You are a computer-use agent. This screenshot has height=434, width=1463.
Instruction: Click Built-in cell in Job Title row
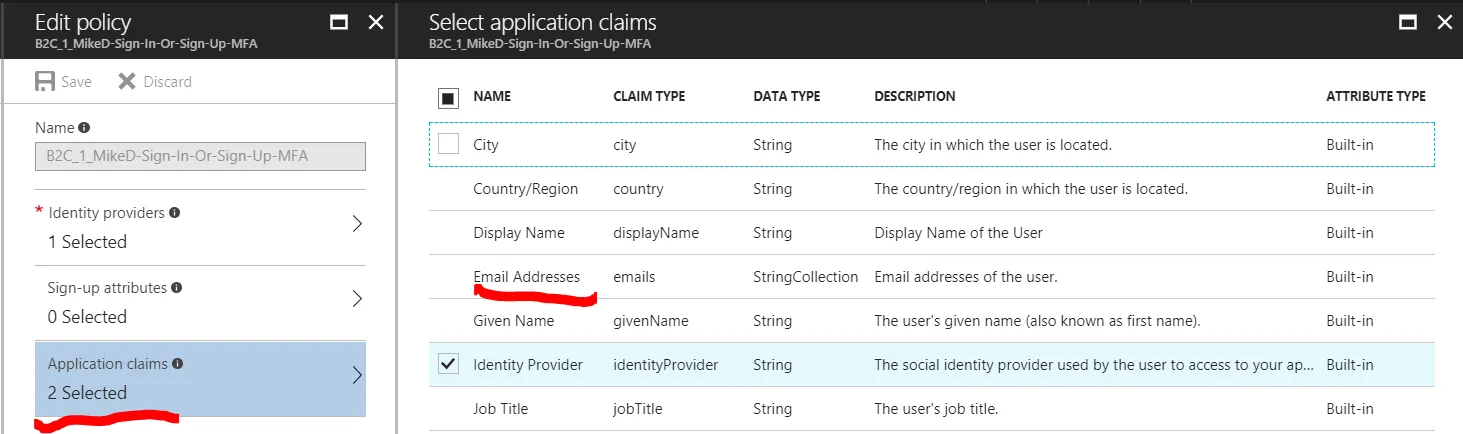pos(1350,409)
